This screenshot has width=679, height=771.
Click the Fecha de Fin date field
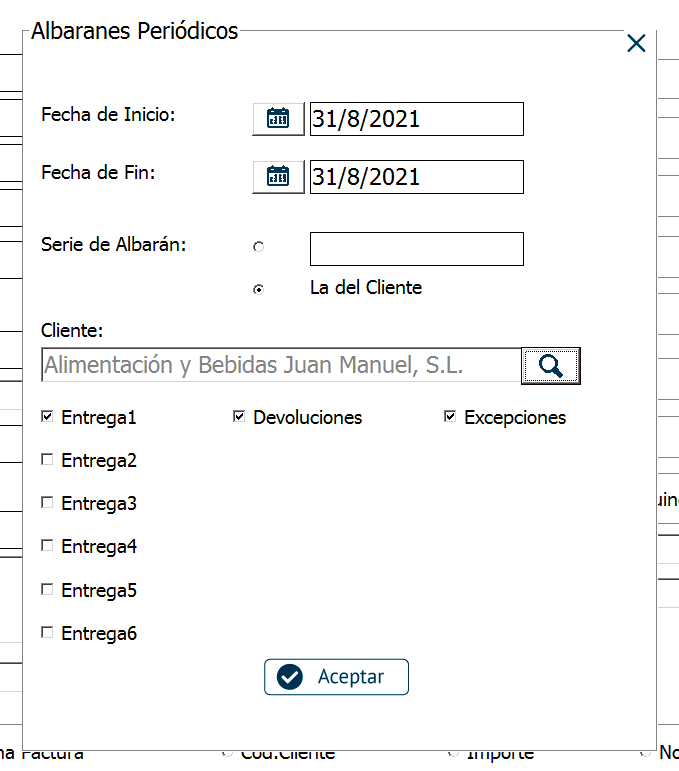click(416, 177)
